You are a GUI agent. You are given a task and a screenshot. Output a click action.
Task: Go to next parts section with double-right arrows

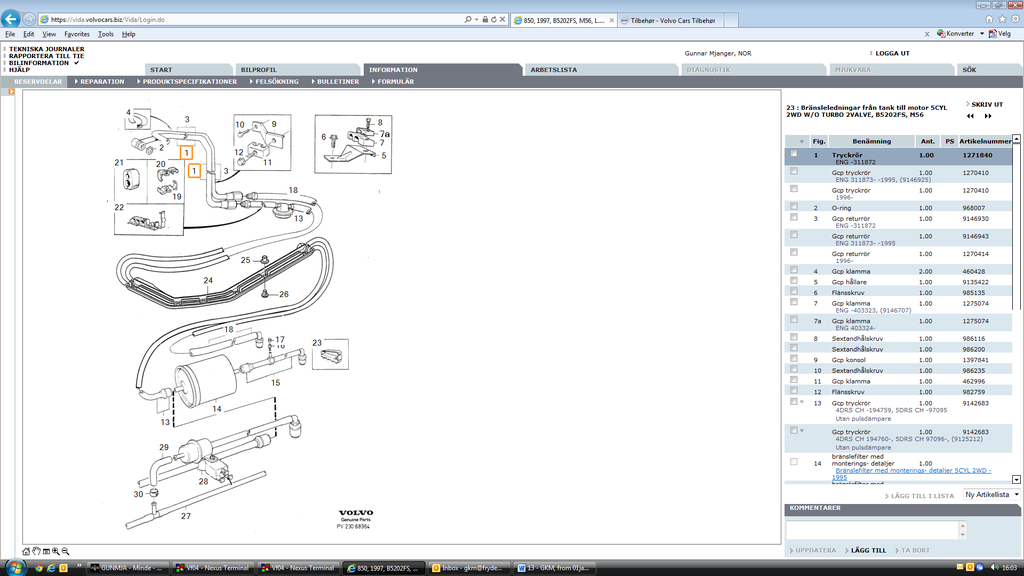(x=988, y=116)
